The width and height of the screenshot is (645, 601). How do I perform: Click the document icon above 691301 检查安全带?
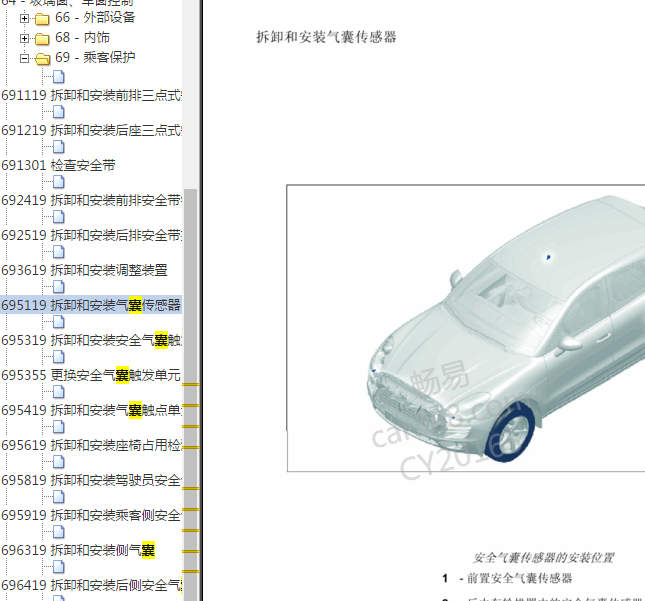[x=59, y=147]
